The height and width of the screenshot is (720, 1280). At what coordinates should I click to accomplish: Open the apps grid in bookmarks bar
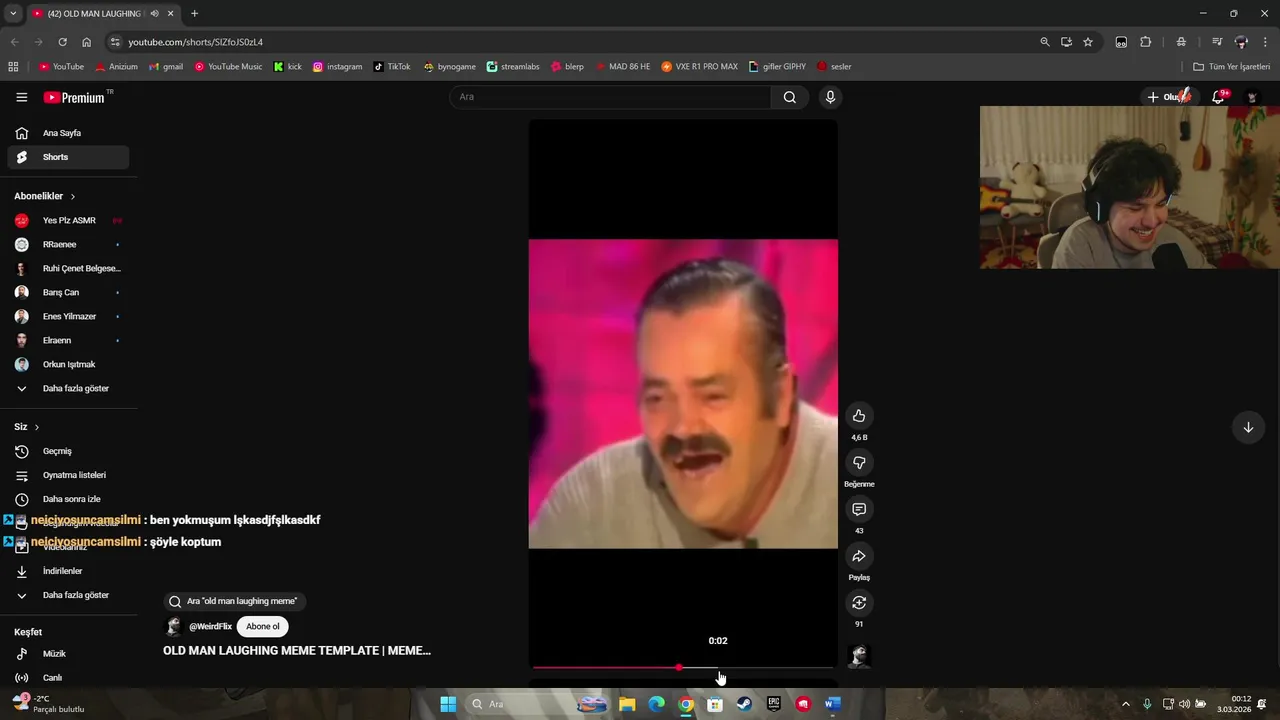coord(13,67)
